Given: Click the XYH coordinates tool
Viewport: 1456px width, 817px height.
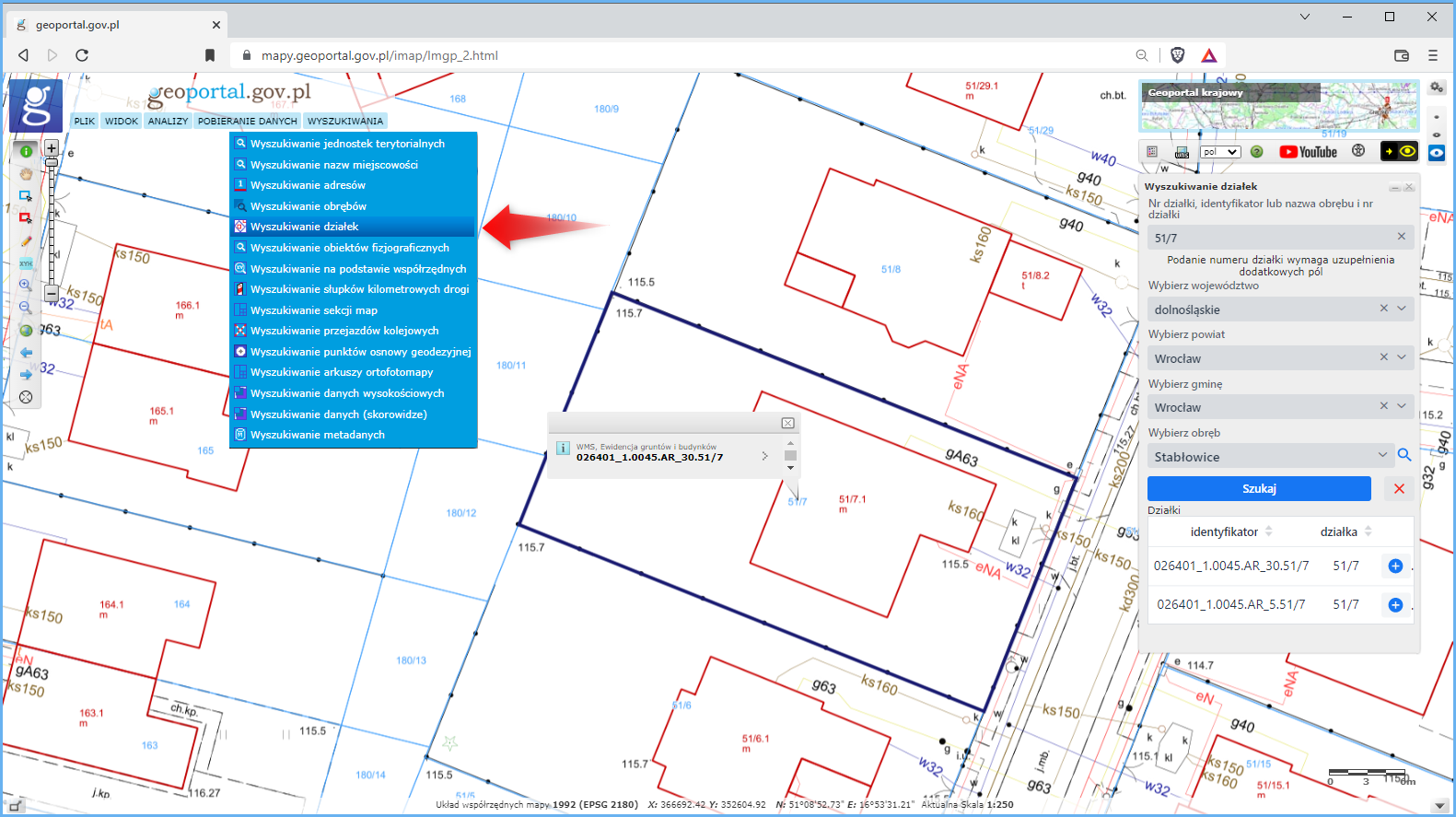Looking at the screenshot, I should coord(26,263).
